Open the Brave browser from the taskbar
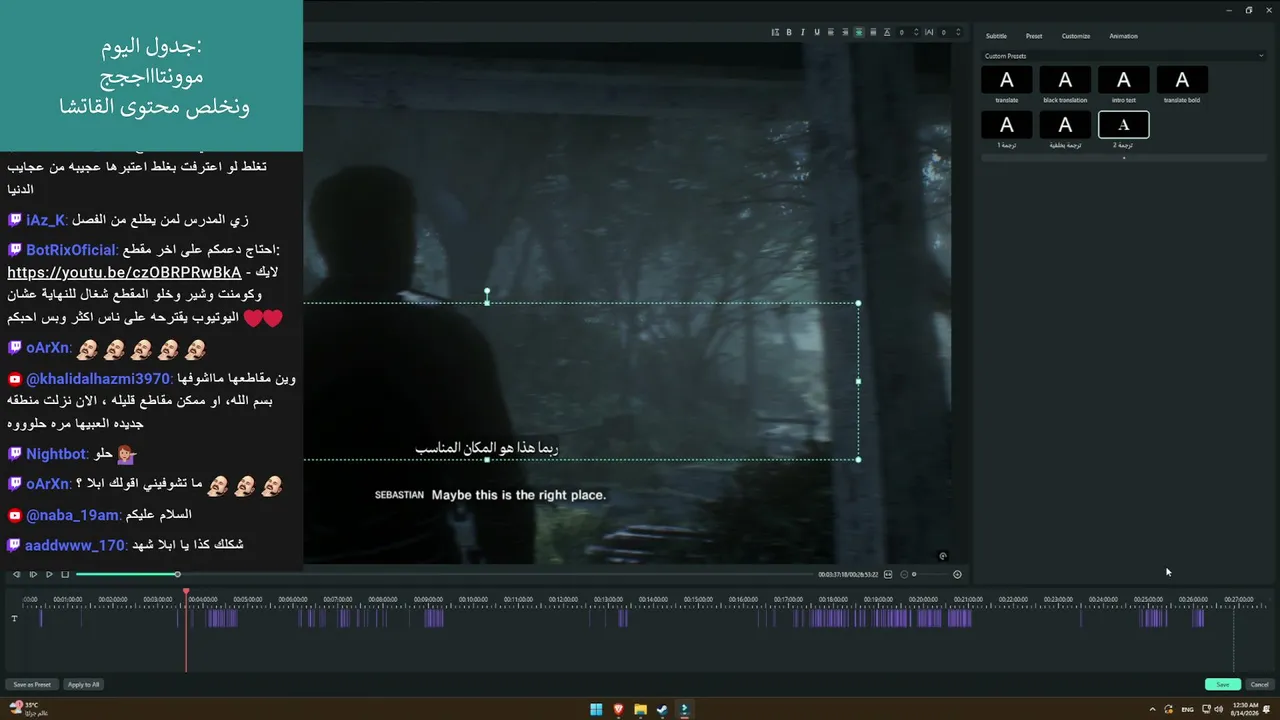 [618, 710]
